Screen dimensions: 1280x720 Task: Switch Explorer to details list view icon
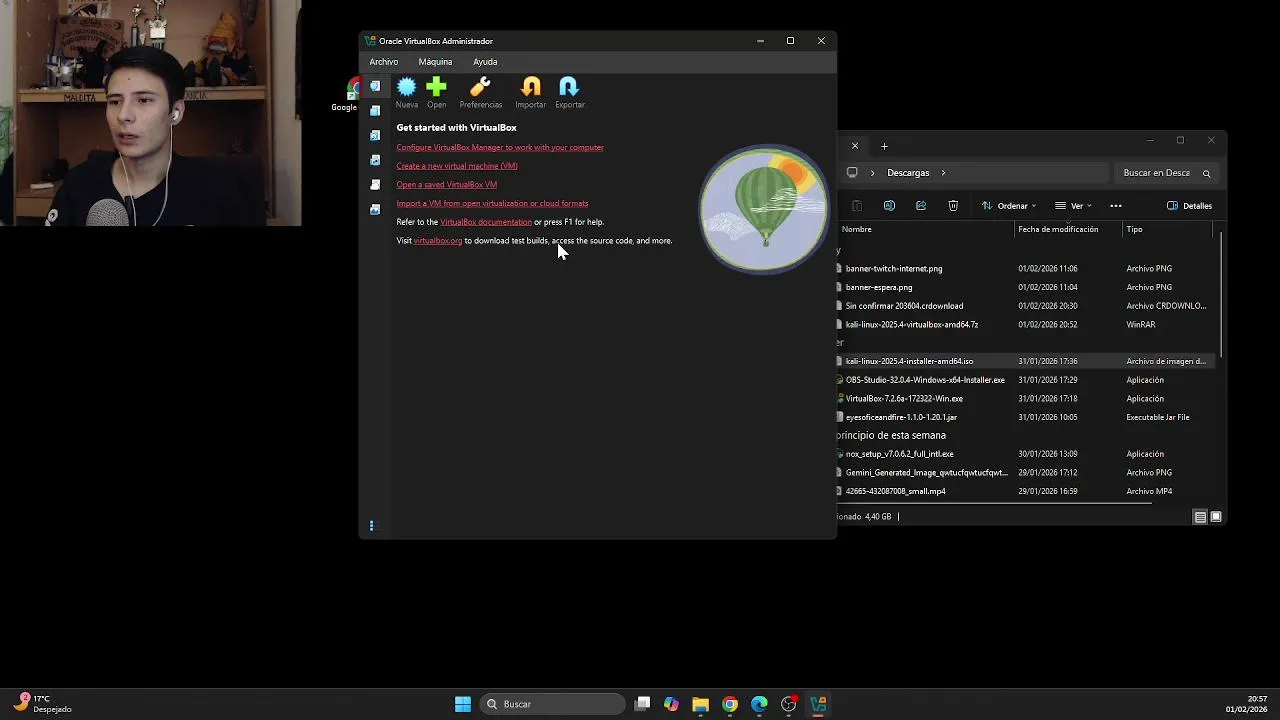[1200, 517]
